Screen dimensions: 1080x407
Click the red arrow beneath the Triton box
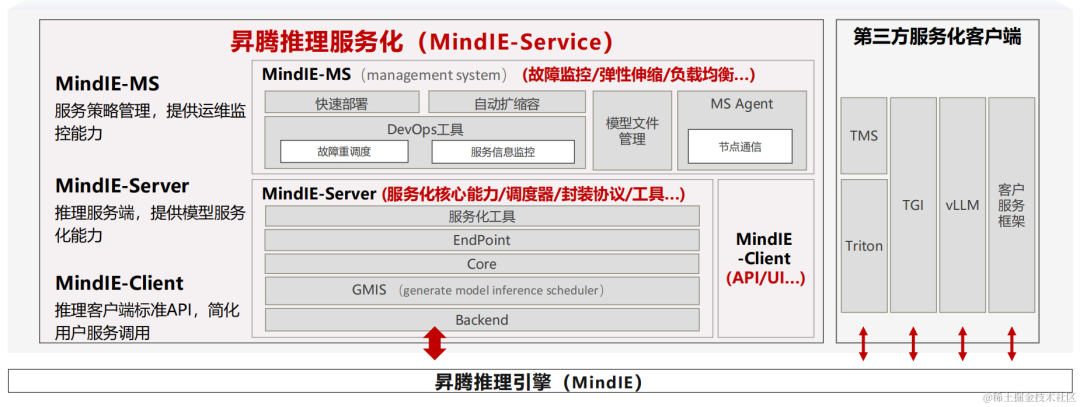(864, 343)
